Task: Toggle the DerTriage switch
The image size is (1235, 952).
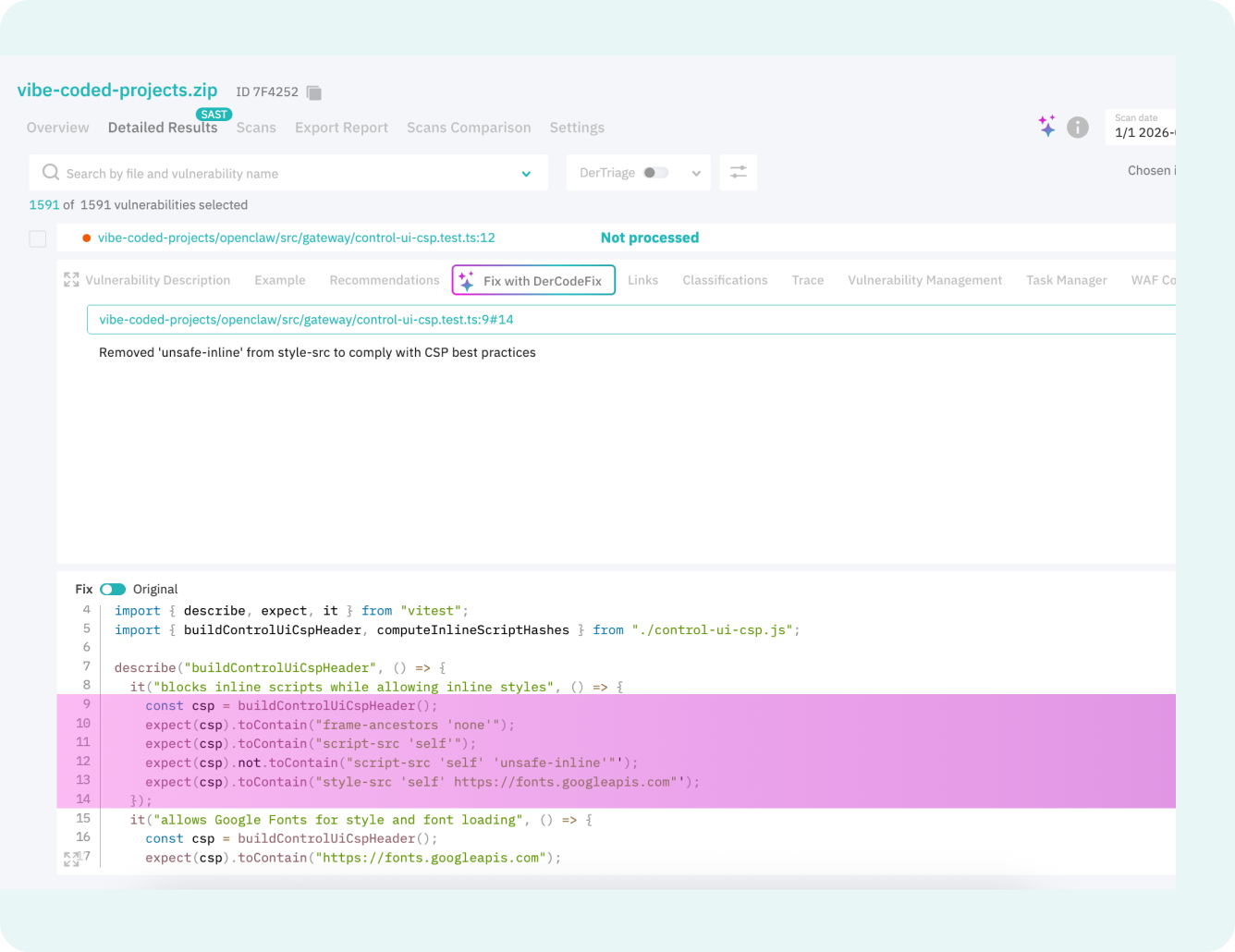Action: (656, 173)
